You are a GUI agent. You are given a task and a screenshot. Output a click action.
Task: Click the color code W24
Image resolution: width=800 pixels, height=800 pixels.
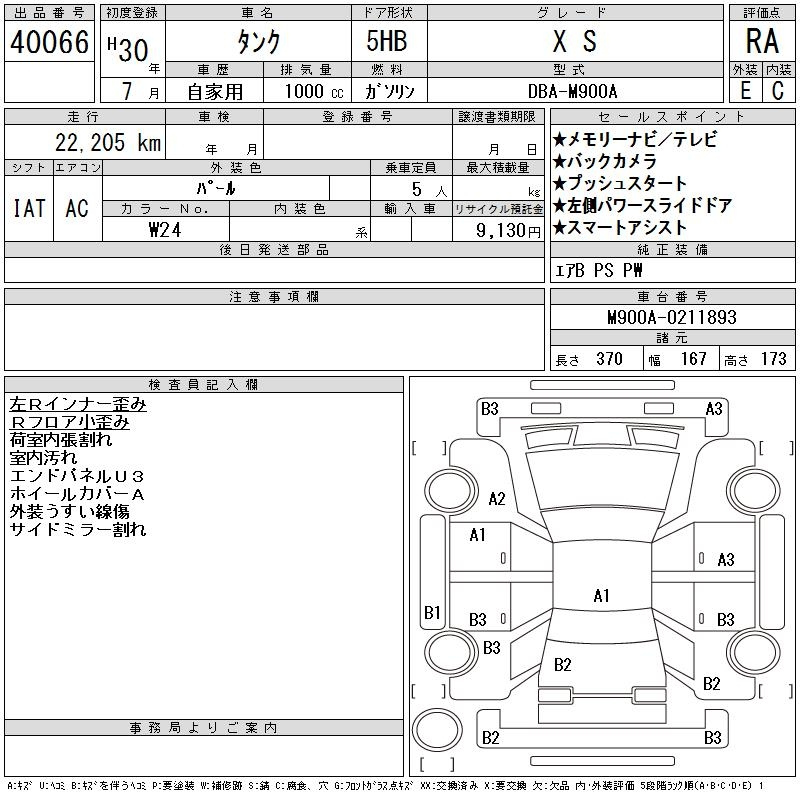[x=165, y=229]
